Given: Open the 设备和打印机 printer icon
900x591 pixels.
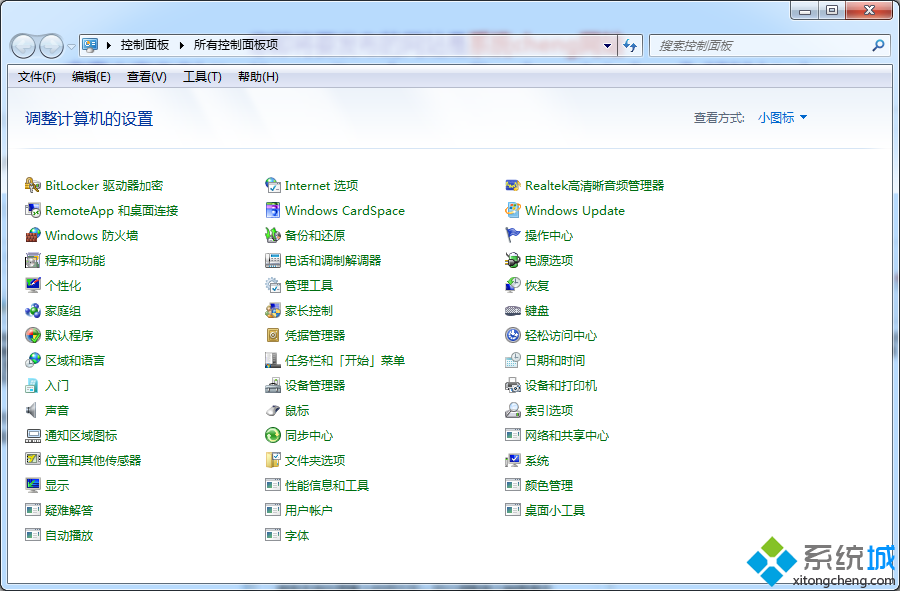Looking at the screenshot, I should (513, 386).
